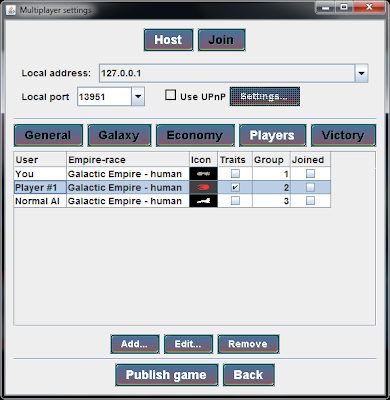Click Group value 1 in You row
The height and width of the screenshot is (400, 390).
point(271,174)
